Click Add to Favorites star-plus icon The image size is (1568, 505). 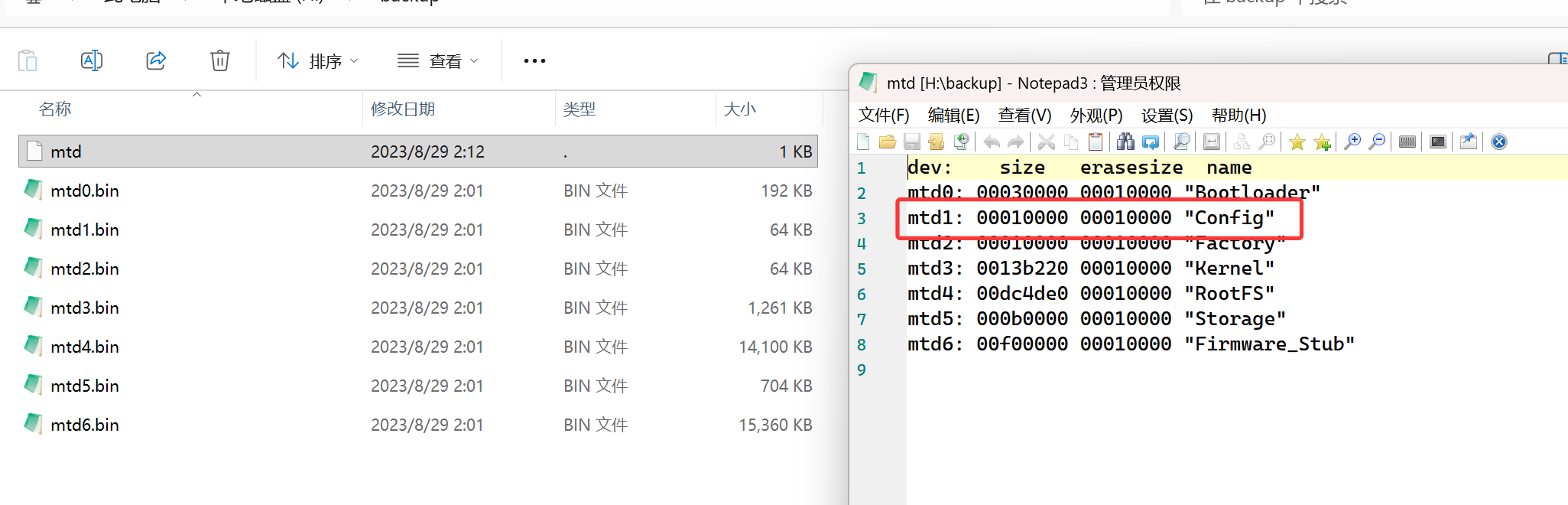point(1322,142)
